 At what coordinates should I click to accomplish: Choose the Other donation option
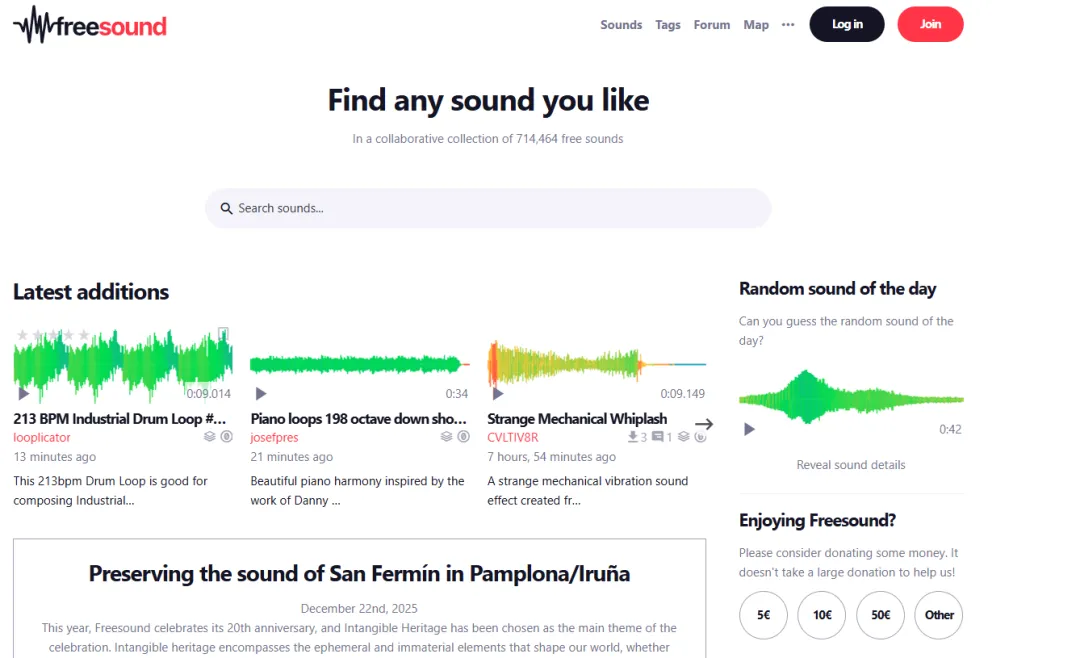(939, 615)
